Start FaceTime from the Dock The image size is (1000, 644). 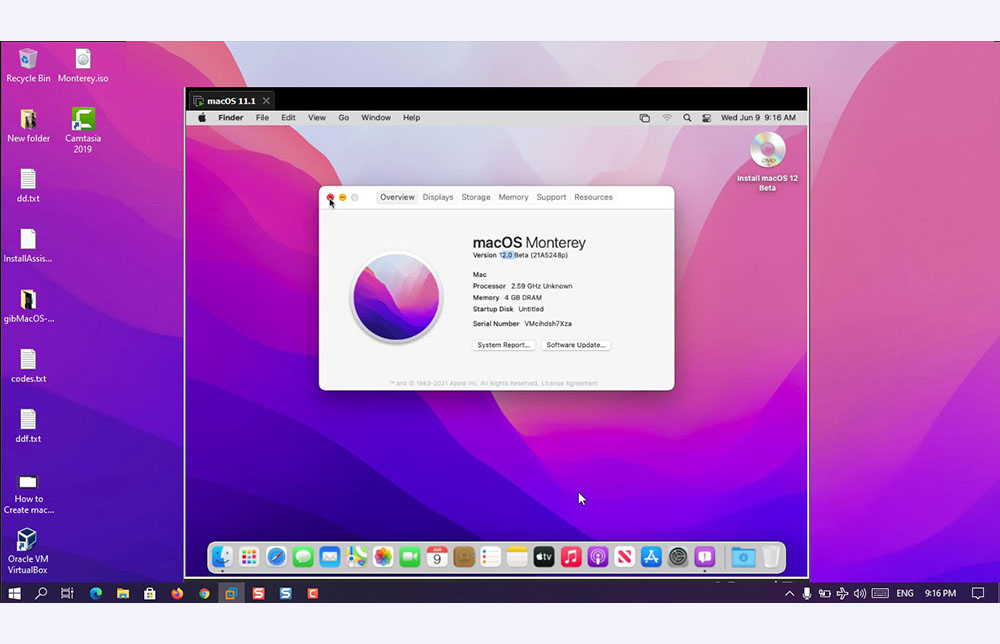[x=408, y=557]
